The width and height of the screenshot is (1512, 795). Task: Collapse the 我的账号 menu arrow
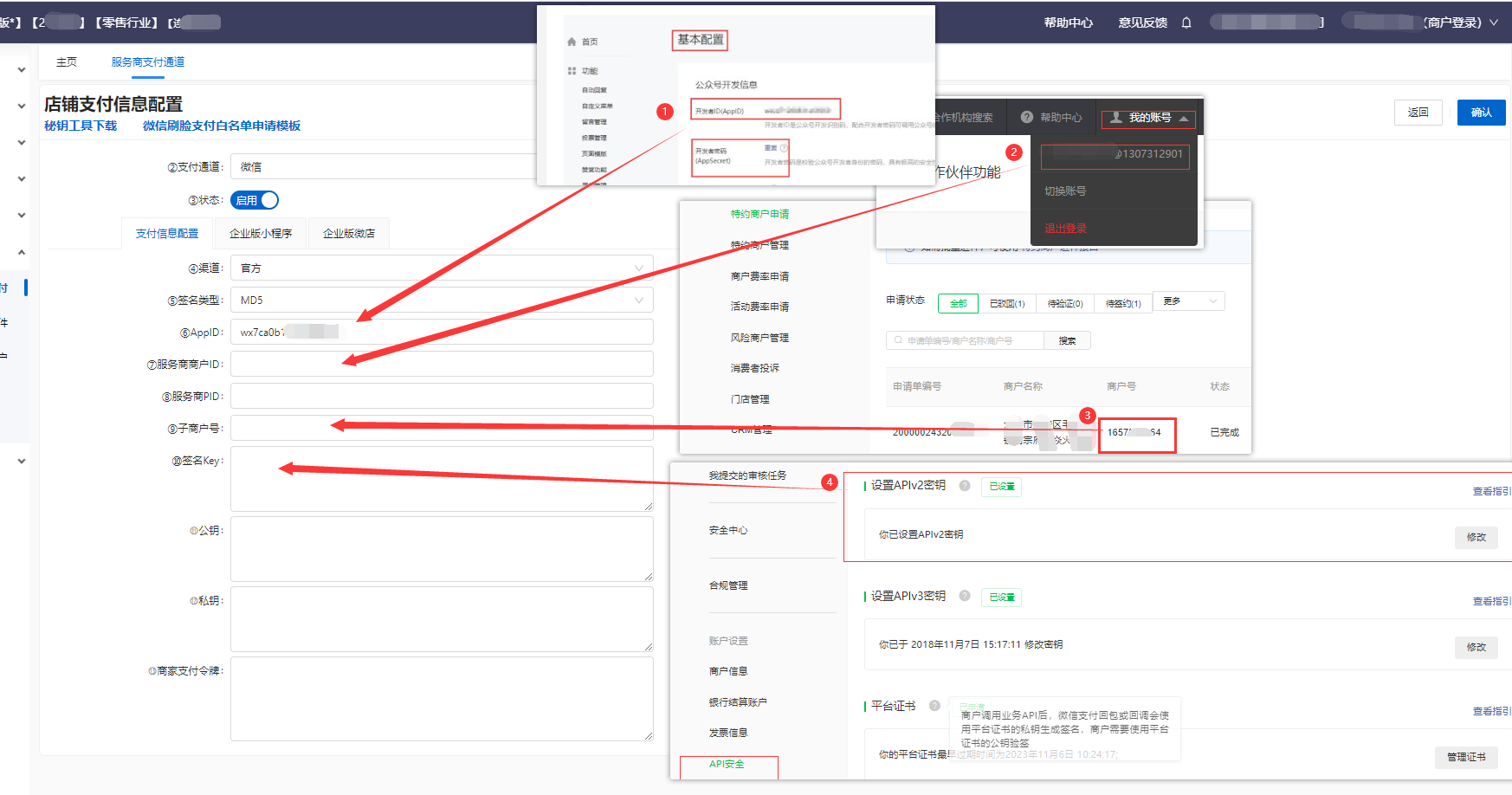pos(1184,118)
